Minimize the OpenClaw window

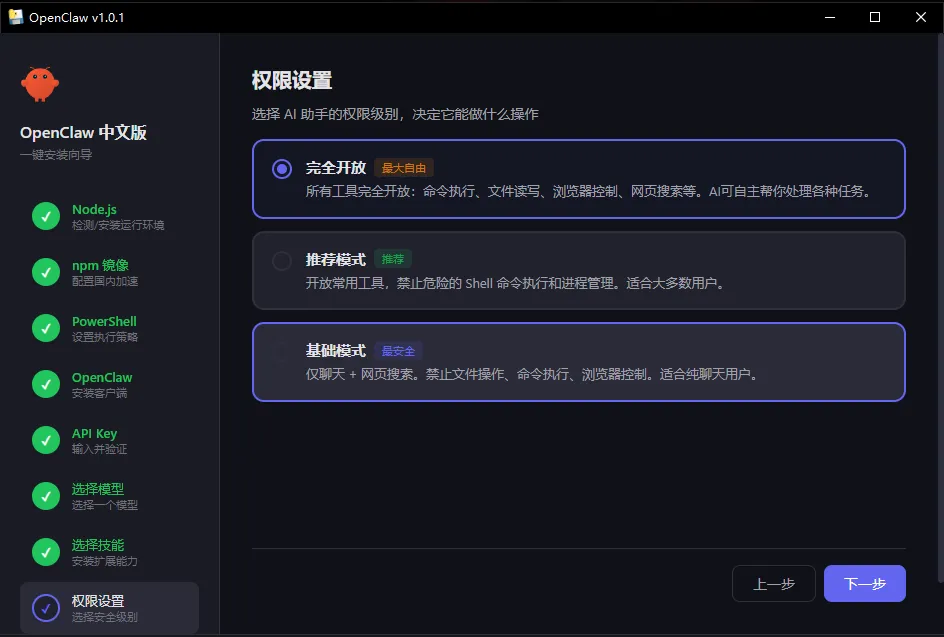coord(830,17)
